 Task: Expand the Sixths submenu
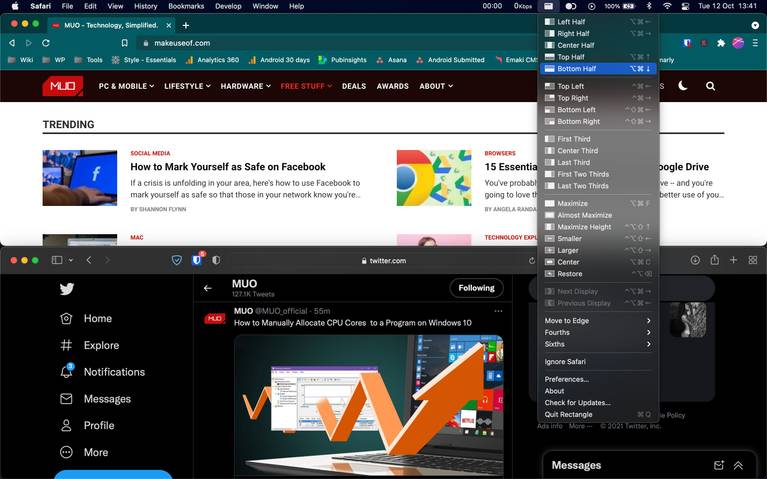(x=598, y=344)
